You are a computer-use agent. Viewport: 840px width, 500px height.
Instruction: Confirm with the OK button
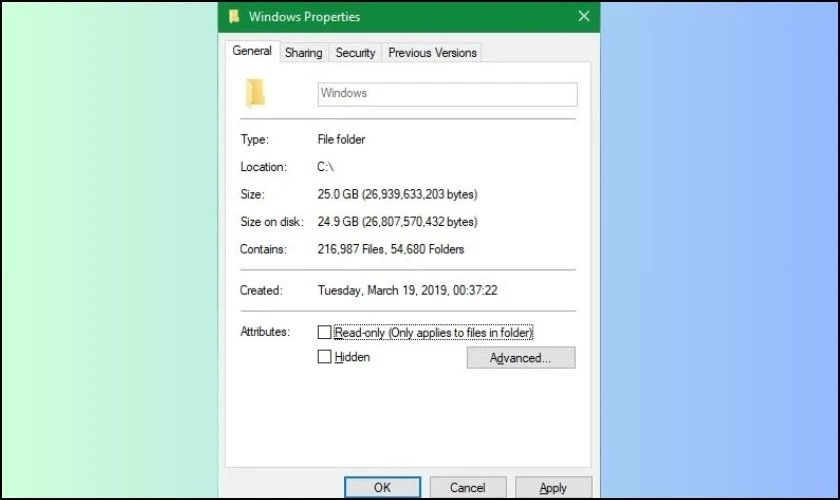(x=382, y=487)
